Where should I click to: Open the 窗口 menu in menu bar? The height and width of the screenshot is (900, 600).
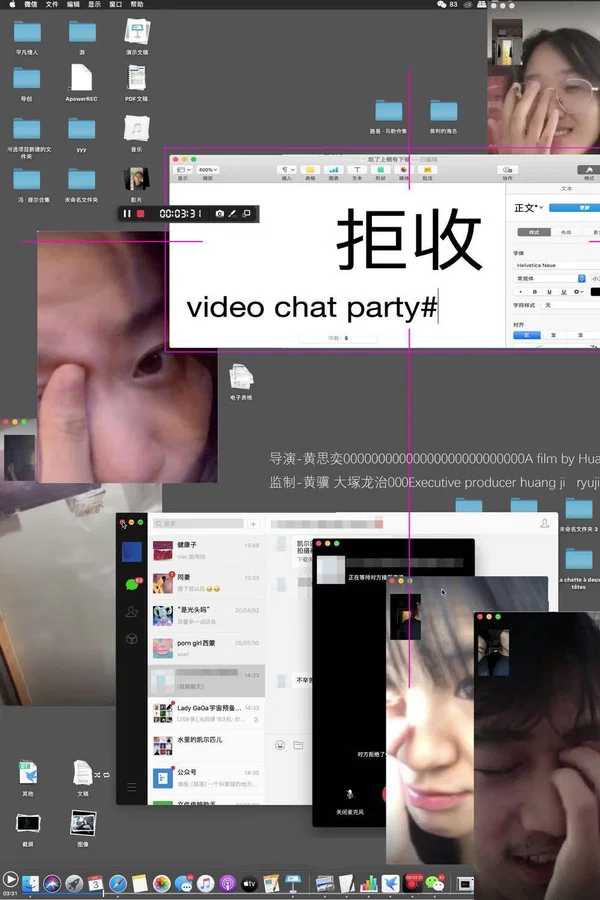[x=115, y=4]
